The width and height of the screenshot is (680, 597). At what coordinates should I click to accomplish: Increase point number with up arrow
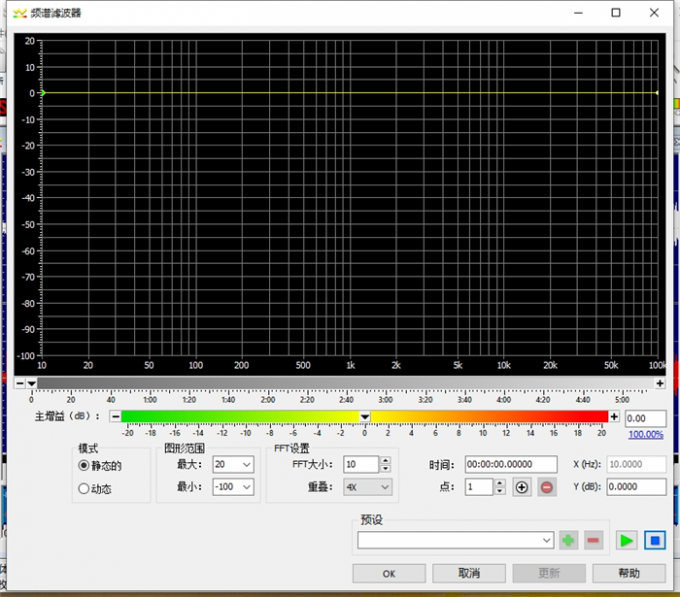point(500,483)
